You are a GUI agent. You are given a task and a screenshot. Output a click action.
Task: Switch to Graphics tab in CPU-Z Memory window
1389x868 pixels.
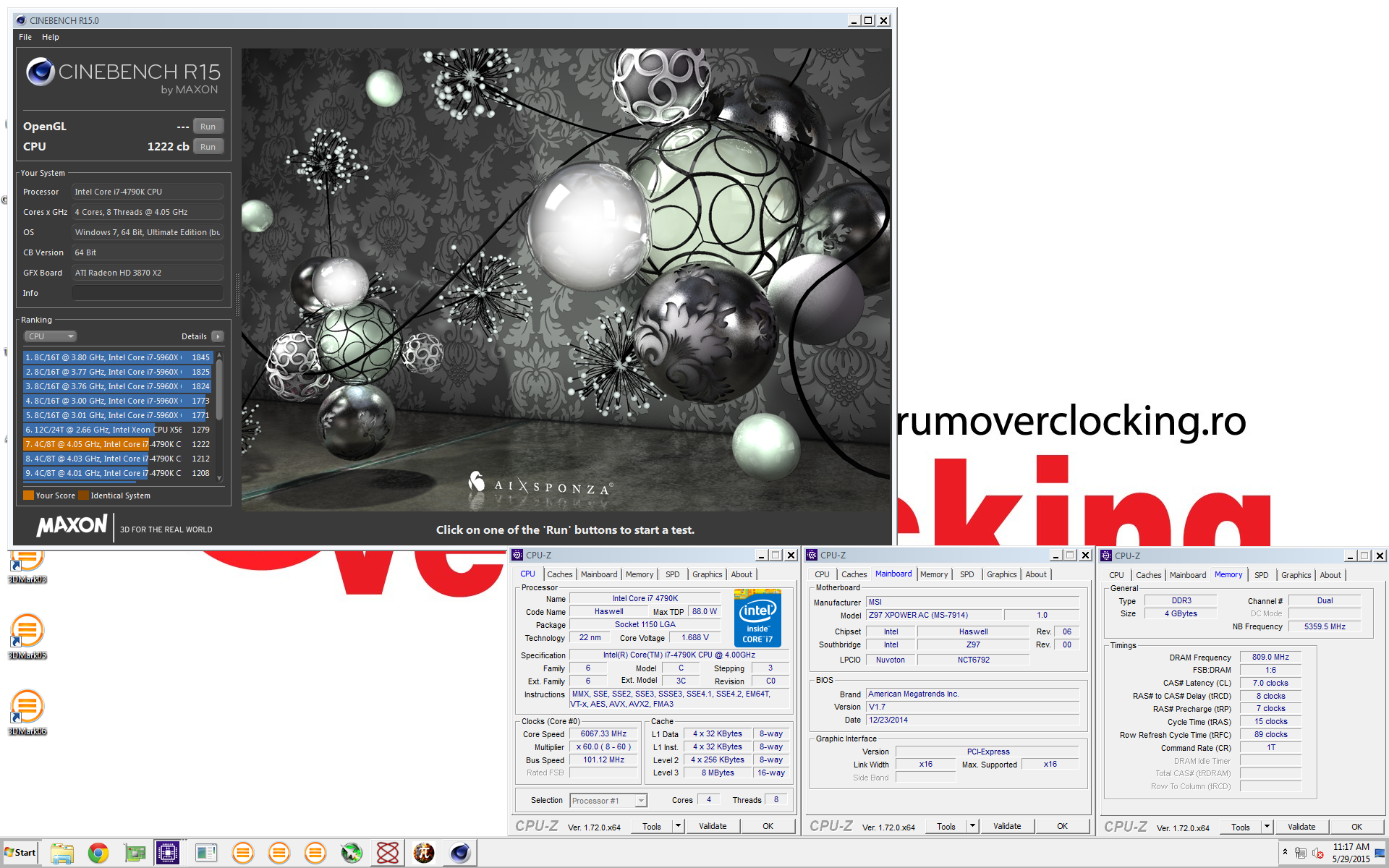[1296, 575]
